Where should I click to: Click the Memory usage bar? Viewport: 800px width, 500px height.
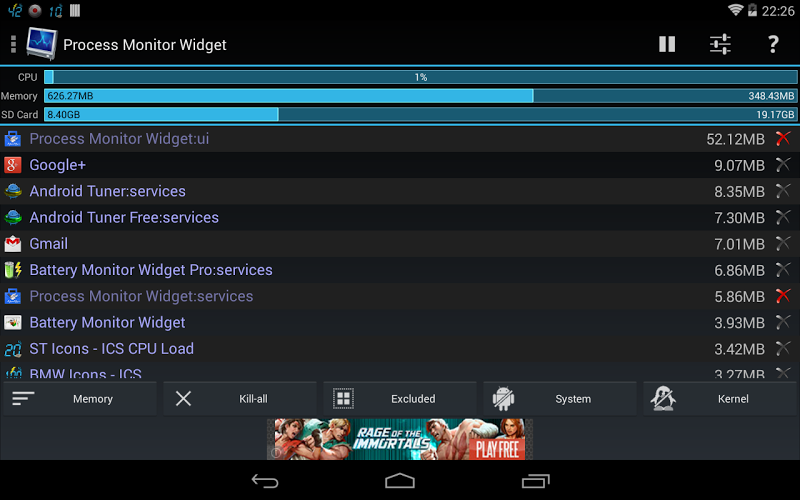(x=420, y=96)
